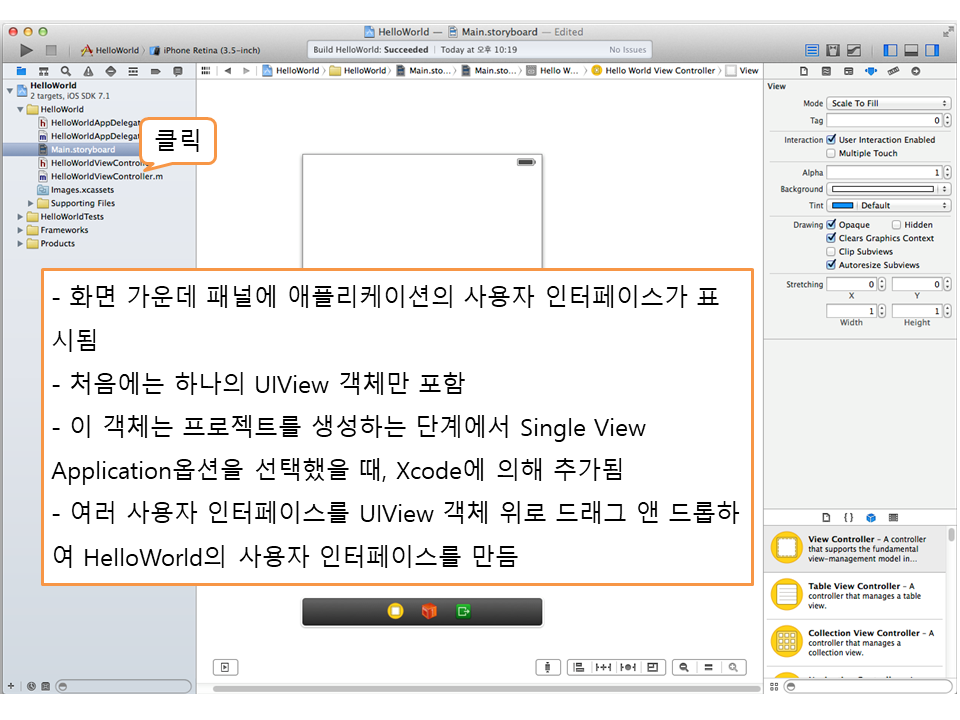The width and height of the screenshot is (960, 720).
Task: Open the version editor
Action: click(x=854, y=50)
